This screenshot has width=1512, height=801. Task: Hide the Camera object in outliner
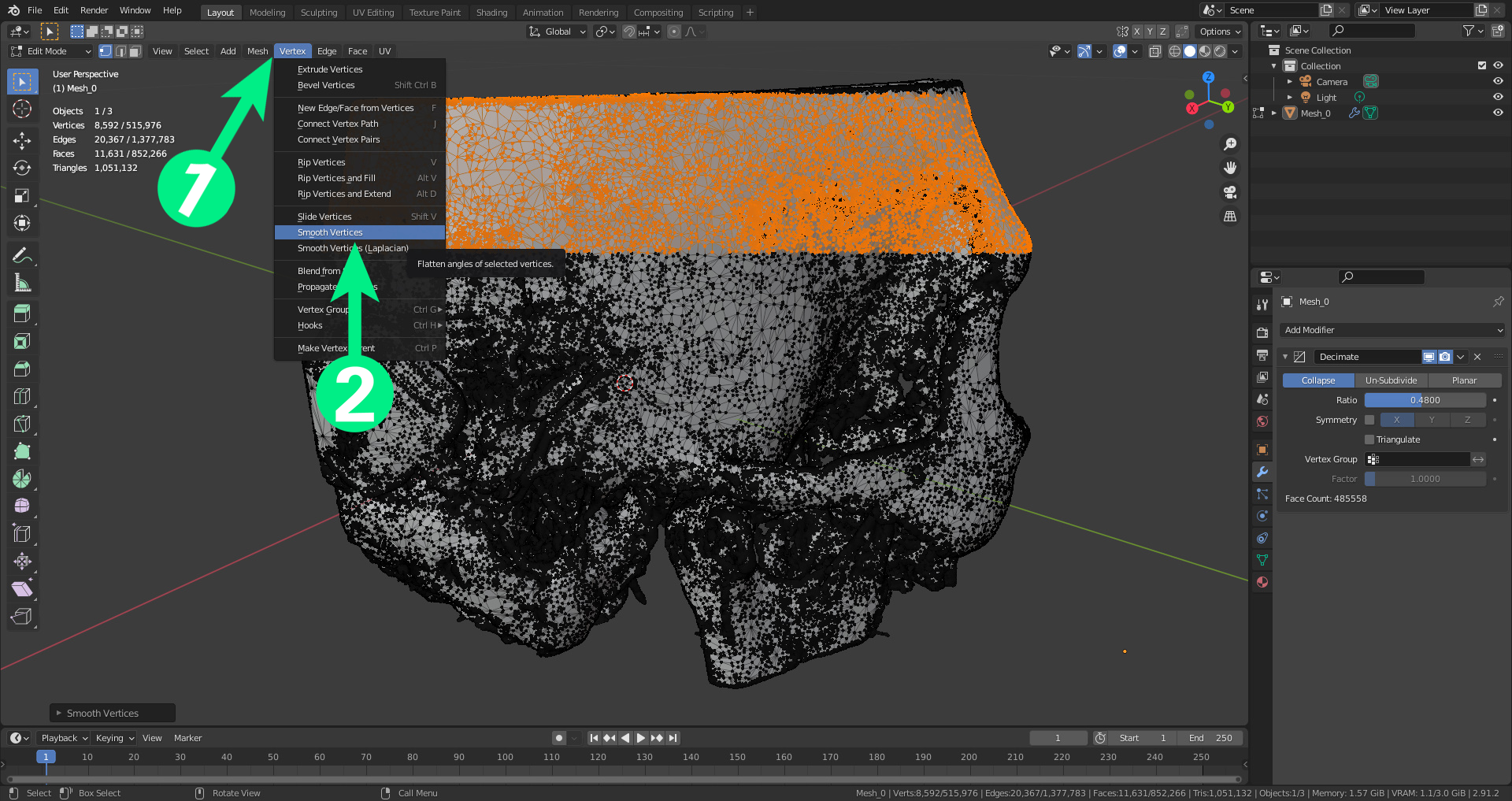coord(1498,82)
